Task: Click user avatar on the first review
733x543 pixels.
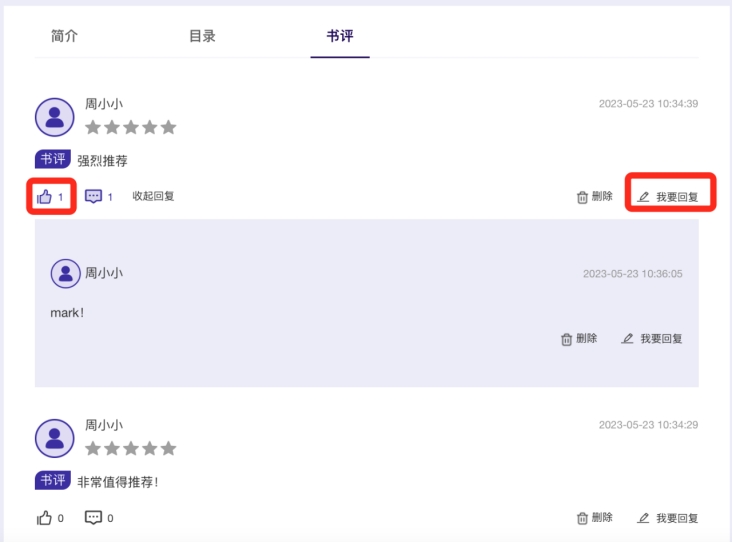Action: (x=54, y=117)
